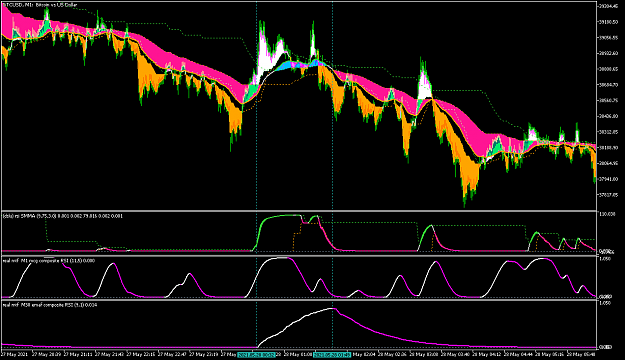Screen dimensions: 625x360
Task: Click the '28 May 03:40' time axis label
Action: (x=456, y=354)
